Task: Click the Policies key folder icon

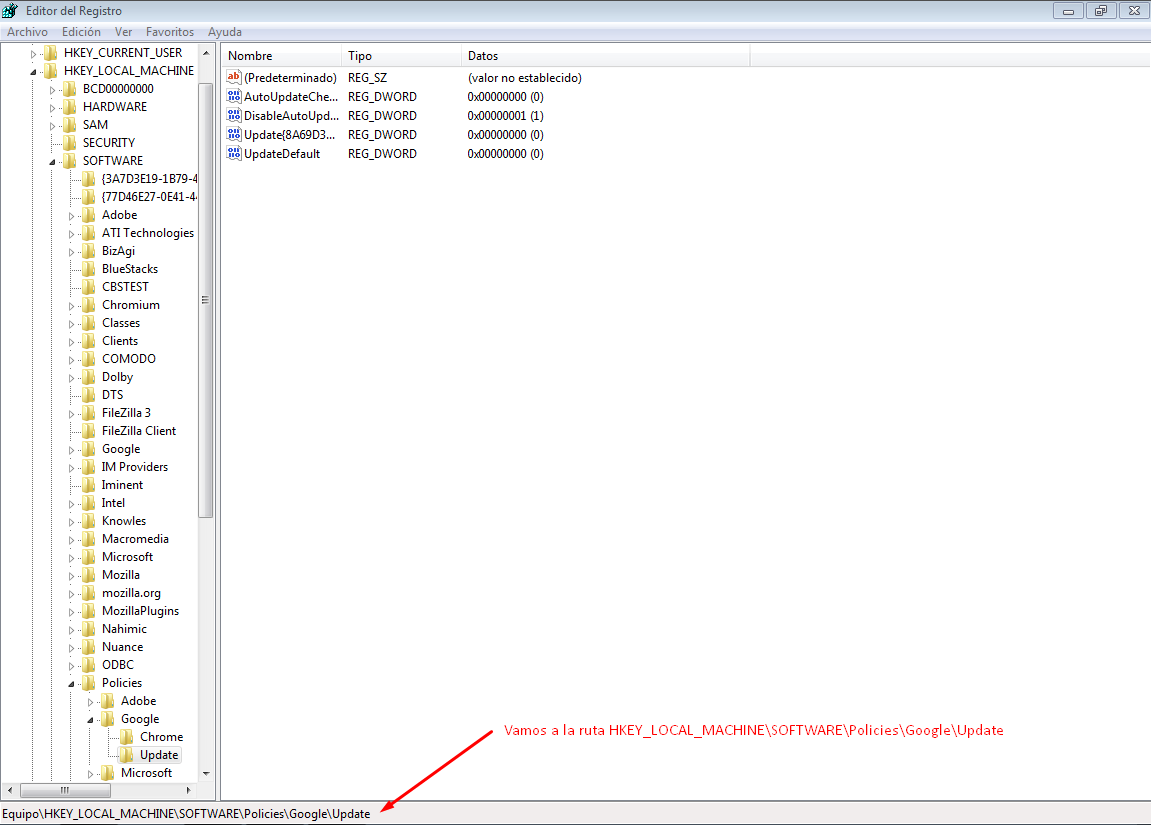Action: (x=89, y=683)
